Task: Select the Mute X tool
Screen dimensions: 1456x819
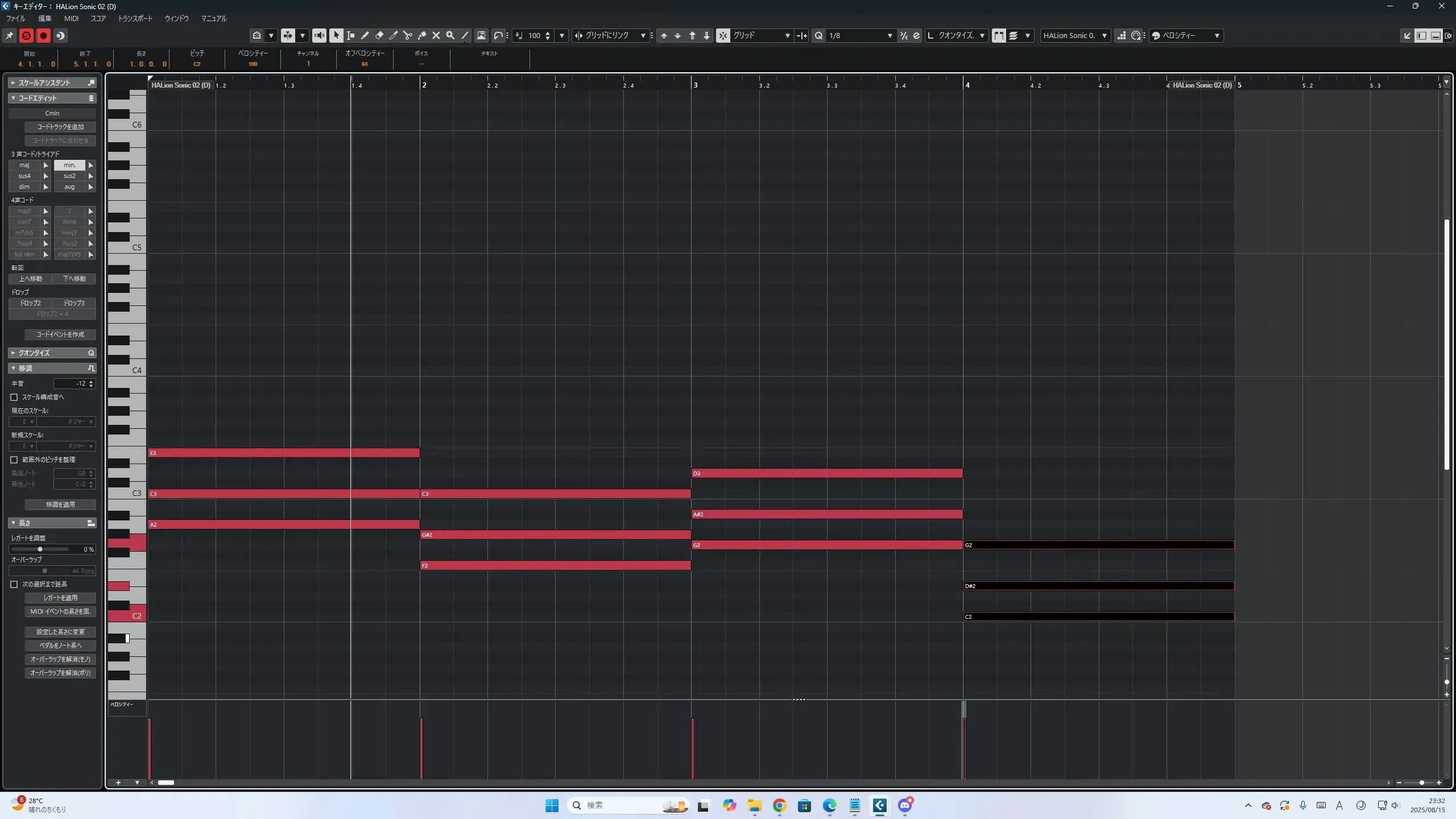Action: point(436,35)
